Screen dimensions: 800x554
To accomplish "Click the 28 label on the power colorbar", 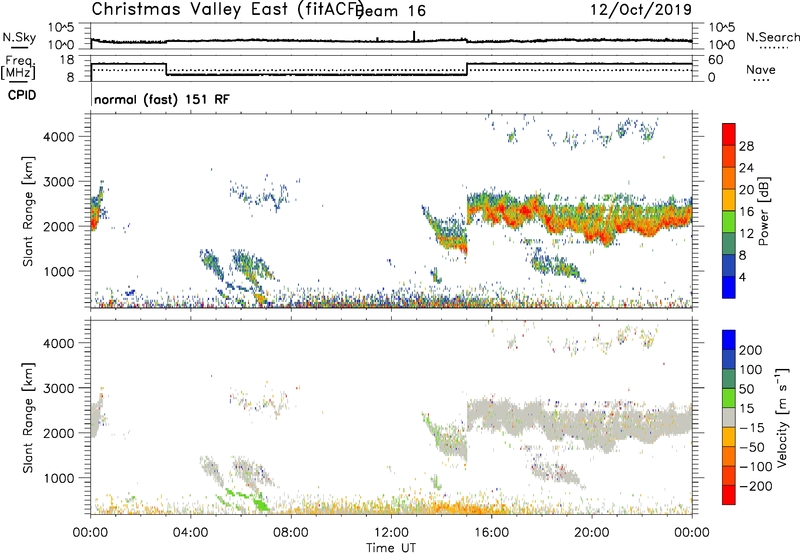I will click(x=746, y=146).
